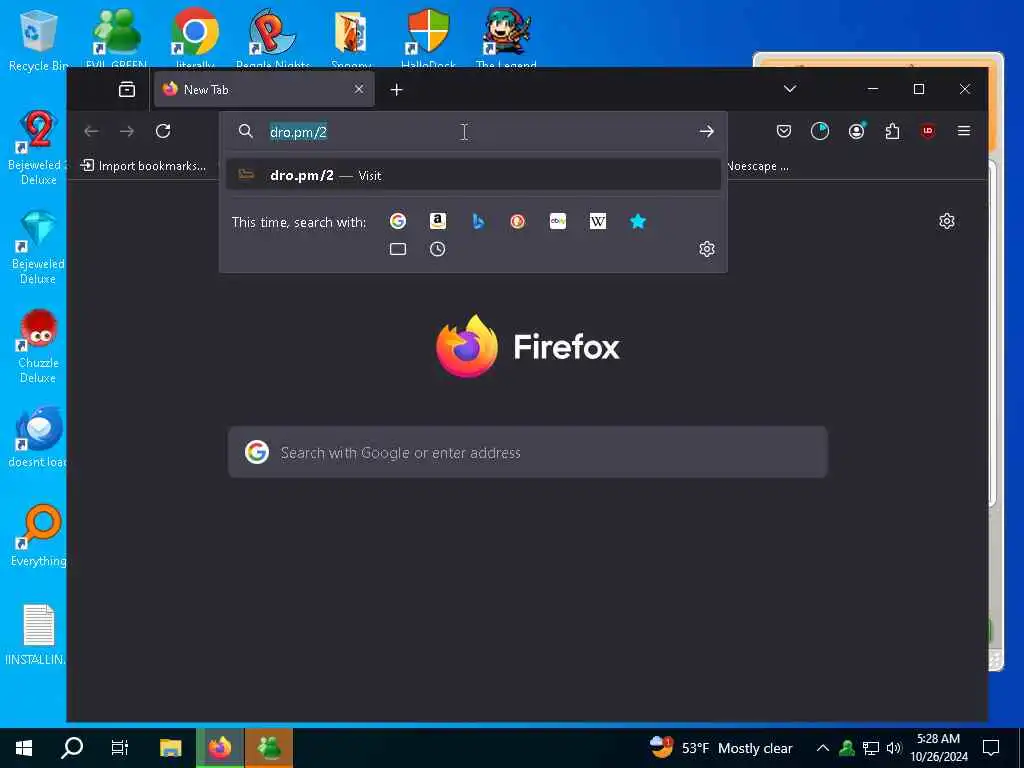Open the Firefox account avatar icon

pyautogui.click(x=856, y=131)
